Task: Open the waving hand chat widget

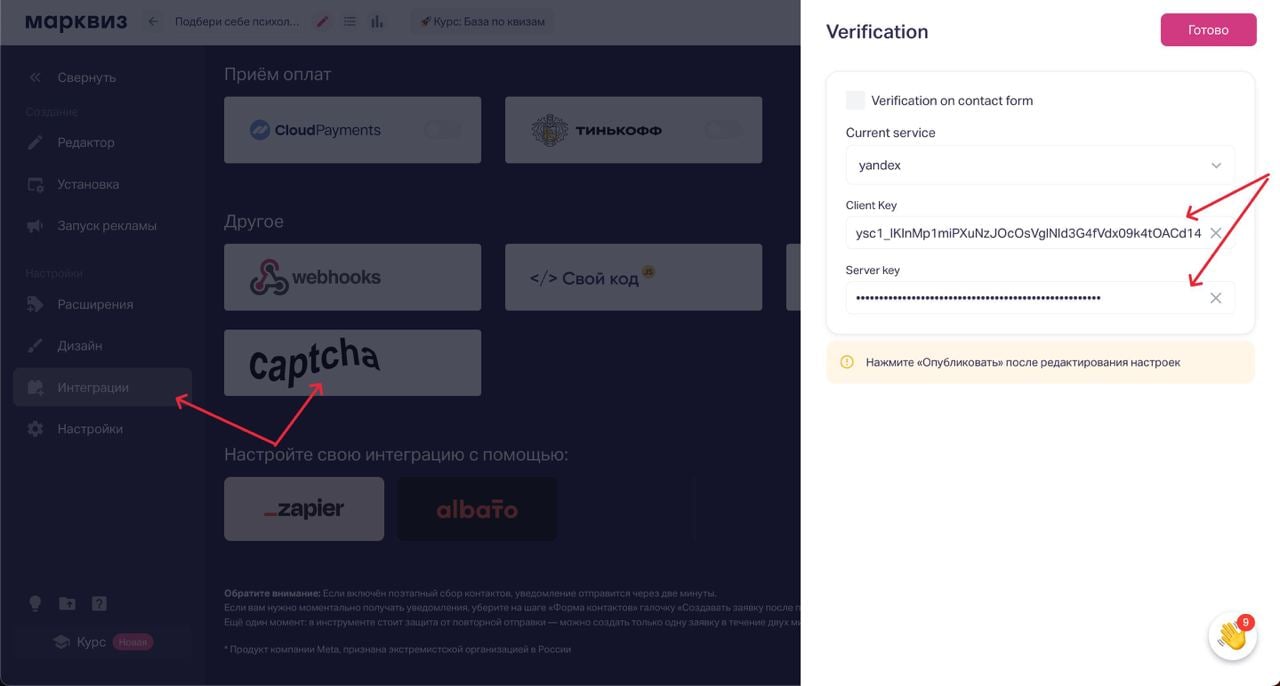Action: pyautogui.click(x=1232, y=636)
